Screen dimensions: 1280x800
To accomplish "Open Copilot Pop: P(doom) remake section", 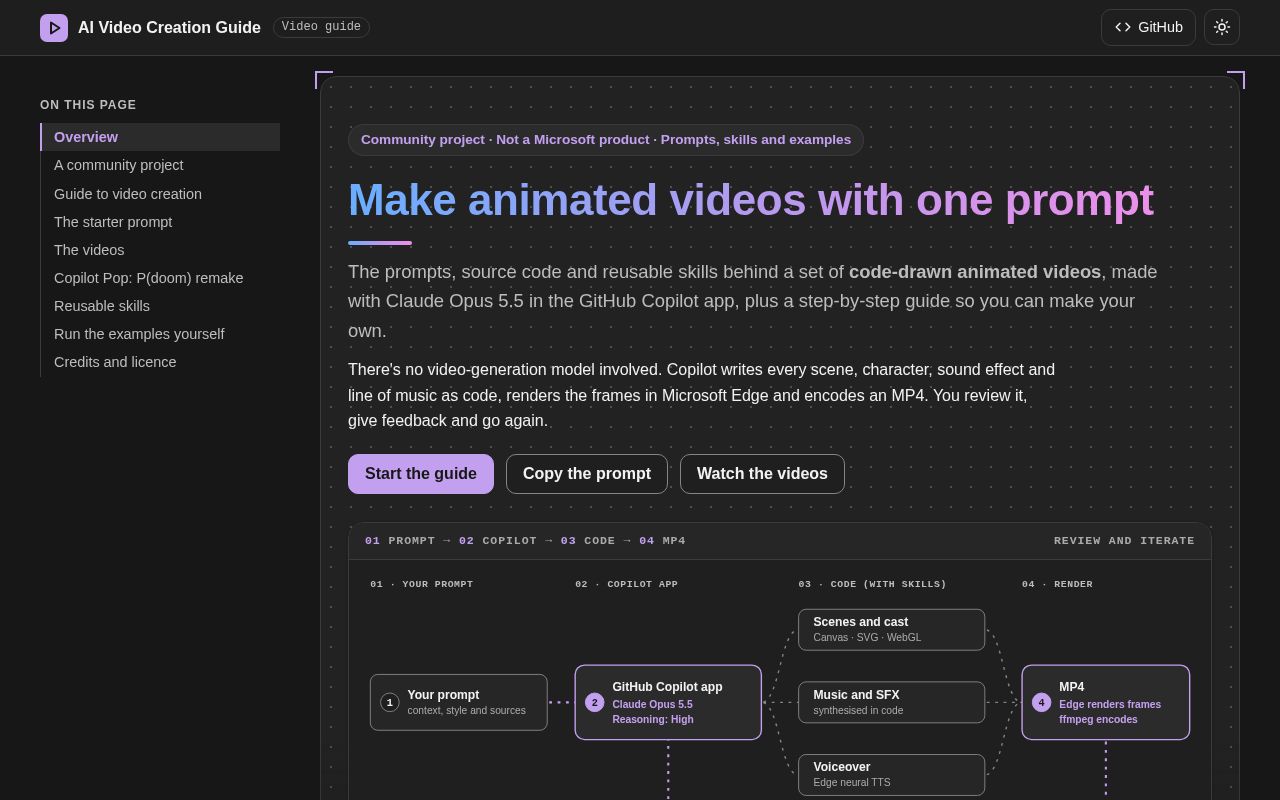I will pos(160,278).
